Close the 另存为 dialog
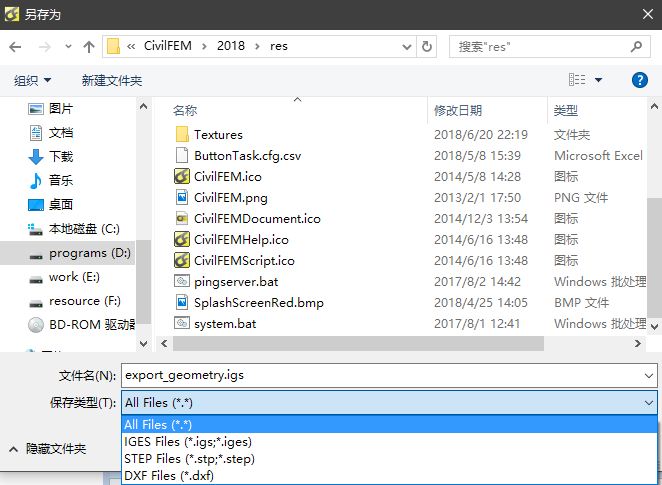This screenshot has height=485, width=662. [648, 14]
